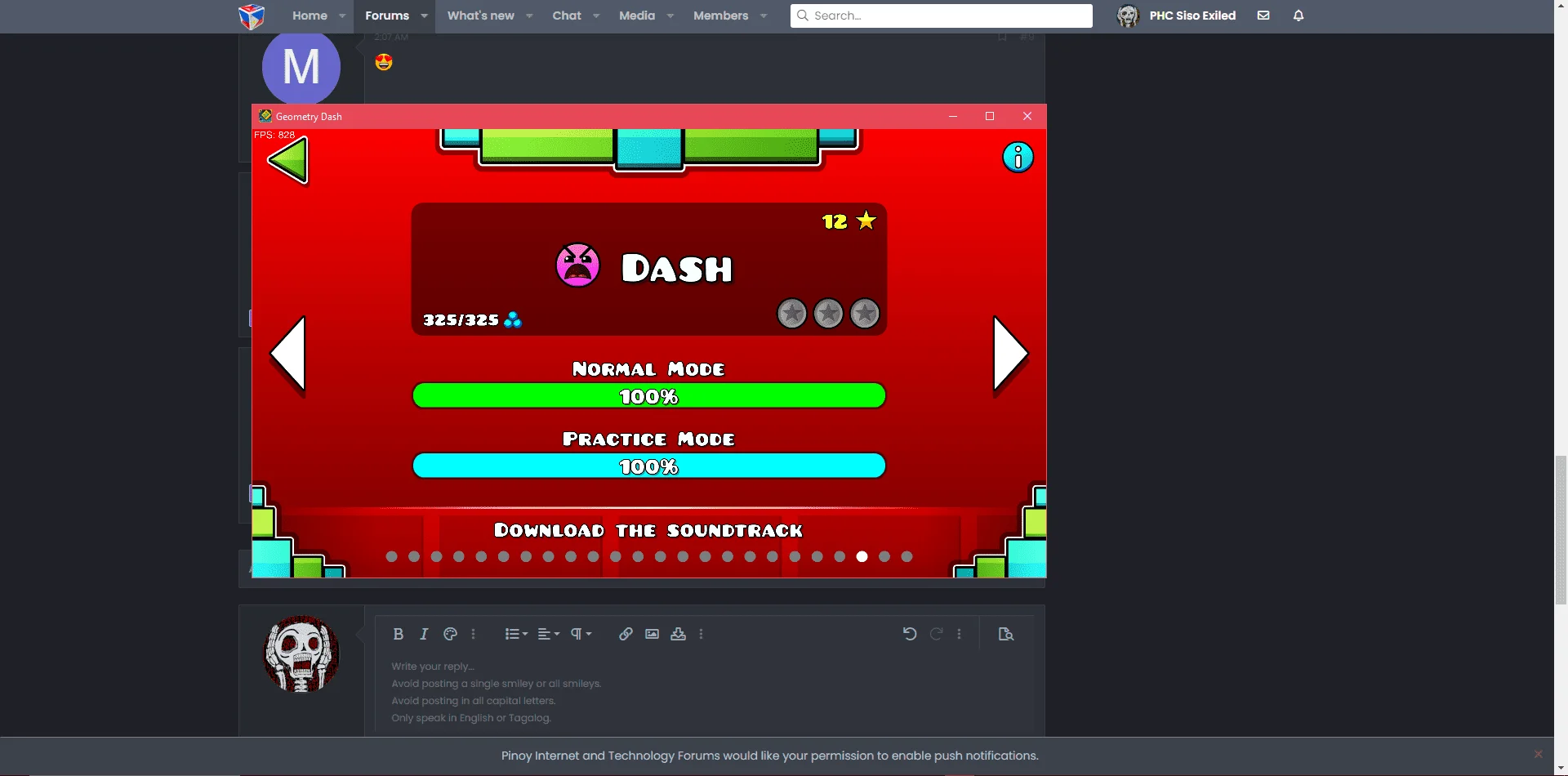Open the paragraph format dropdown
The image size is (1568, 776).
click(x=581, y=634)
